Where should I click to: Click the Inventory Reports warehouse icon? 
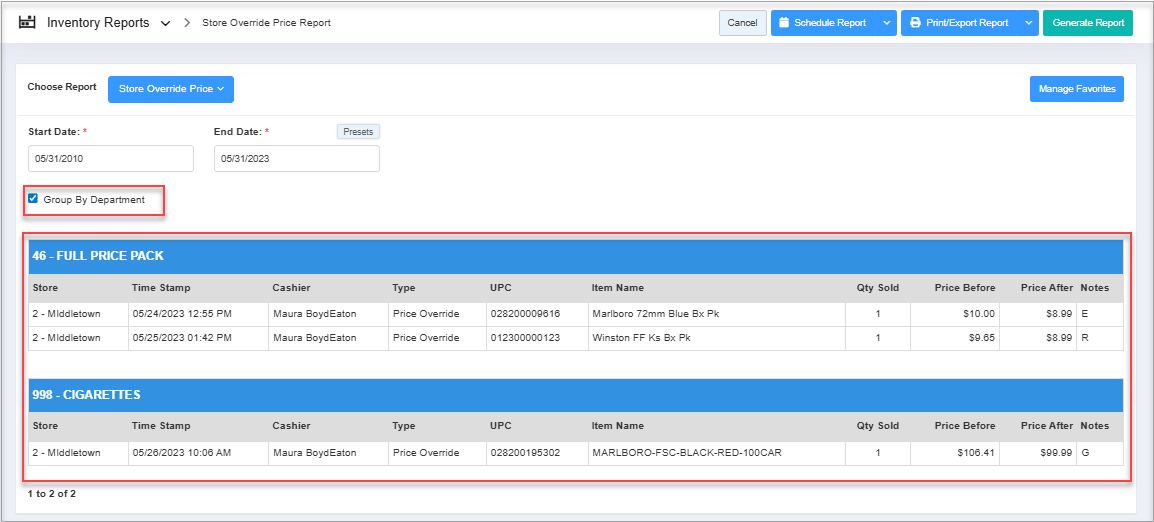(x=27, y=22)
